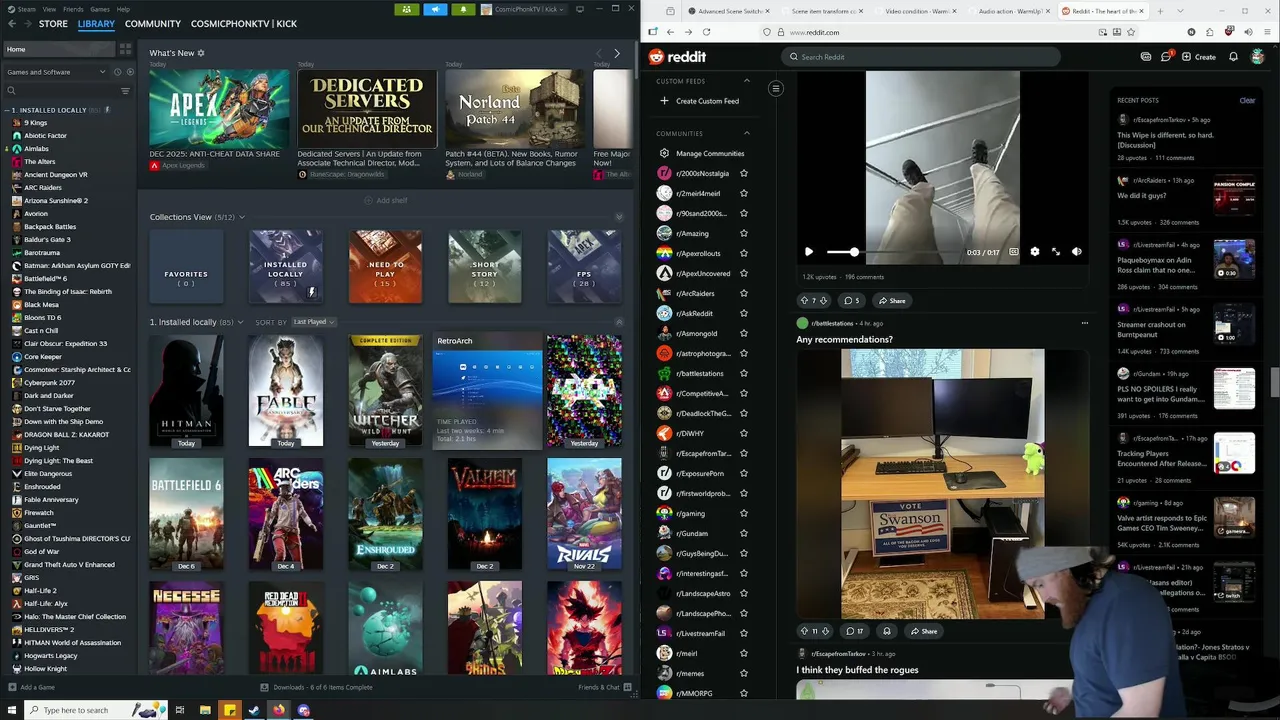This screenshot has height=720, width=1280.
Task: Expand Collections View dropdown chevron
Action: point(241,217)
